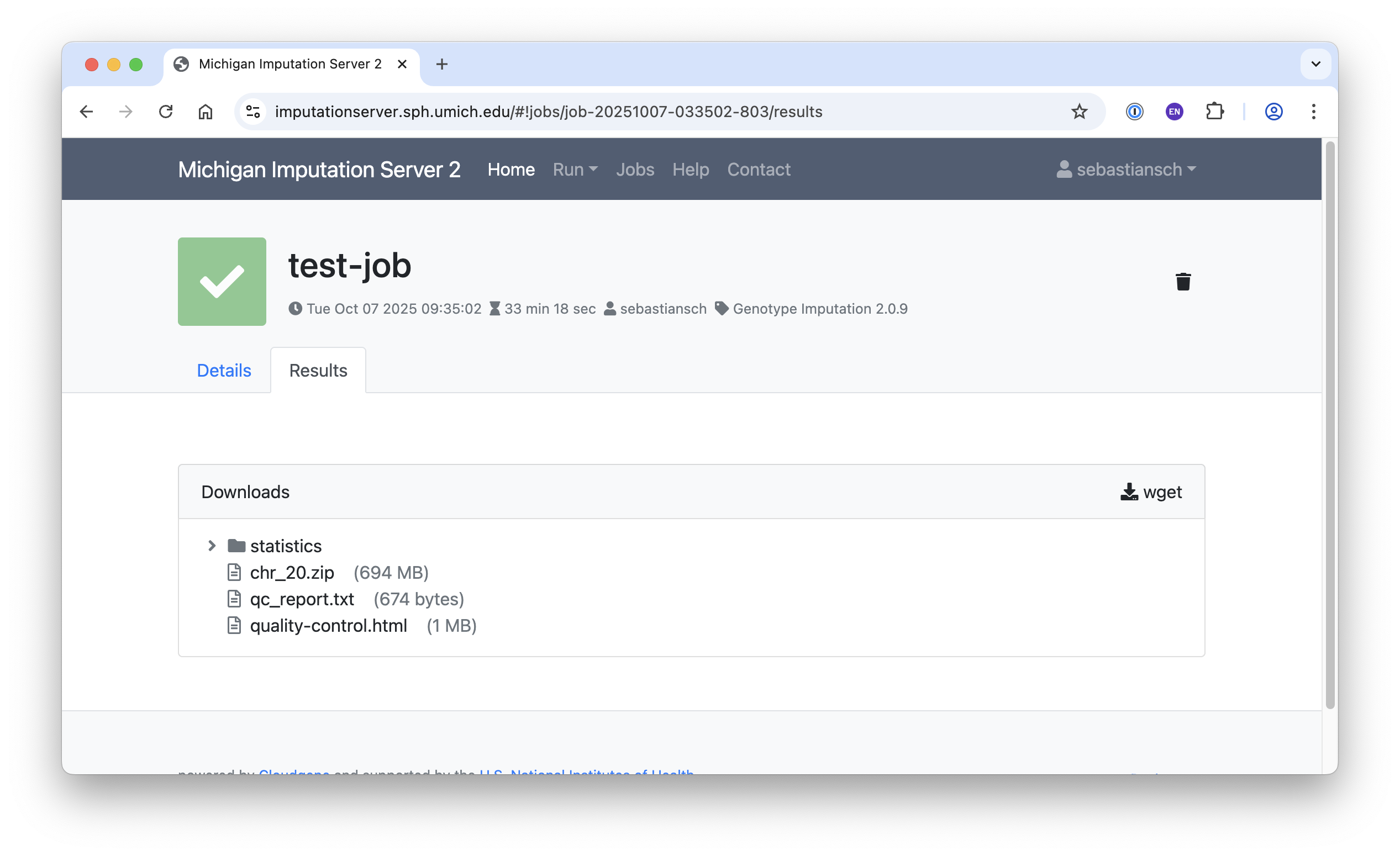The width and height of the screenshot is (1400, 856).
Task: Click the green checkmark job status icon
Action: [222, 282]
